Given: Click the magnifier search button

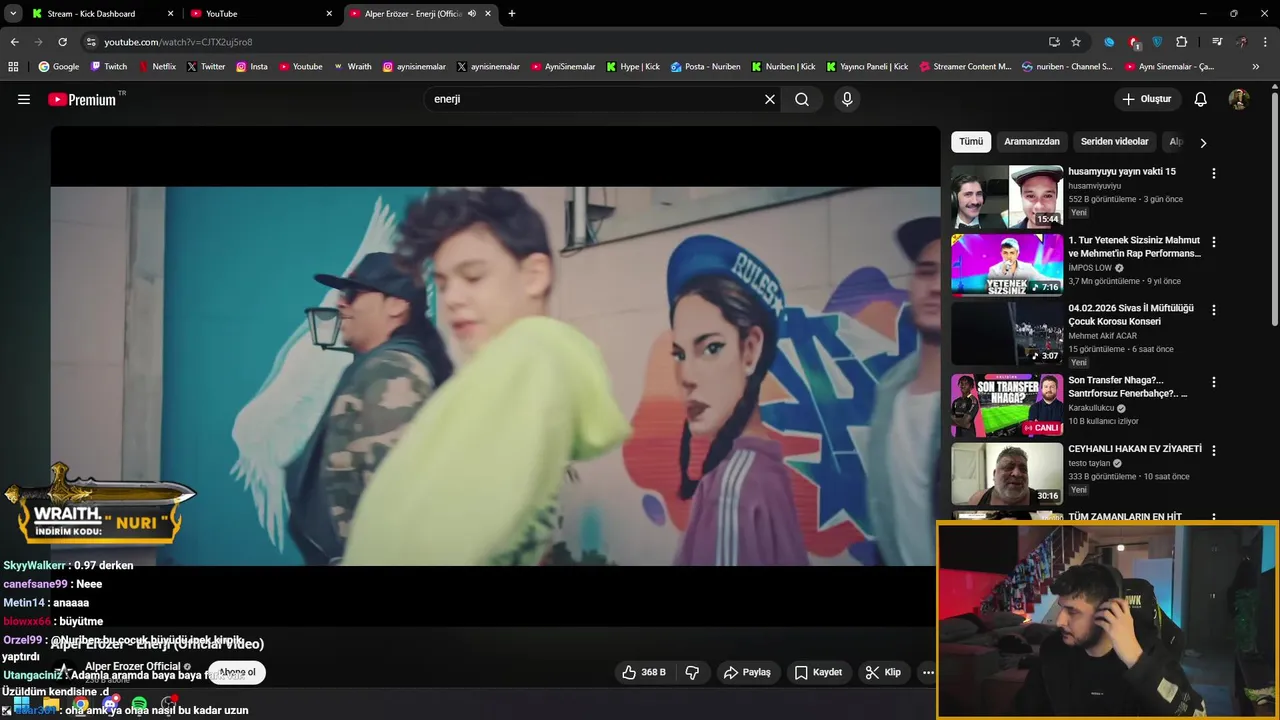Looking at the screenshot, I should pyautogui.click(x=802, y=99).
